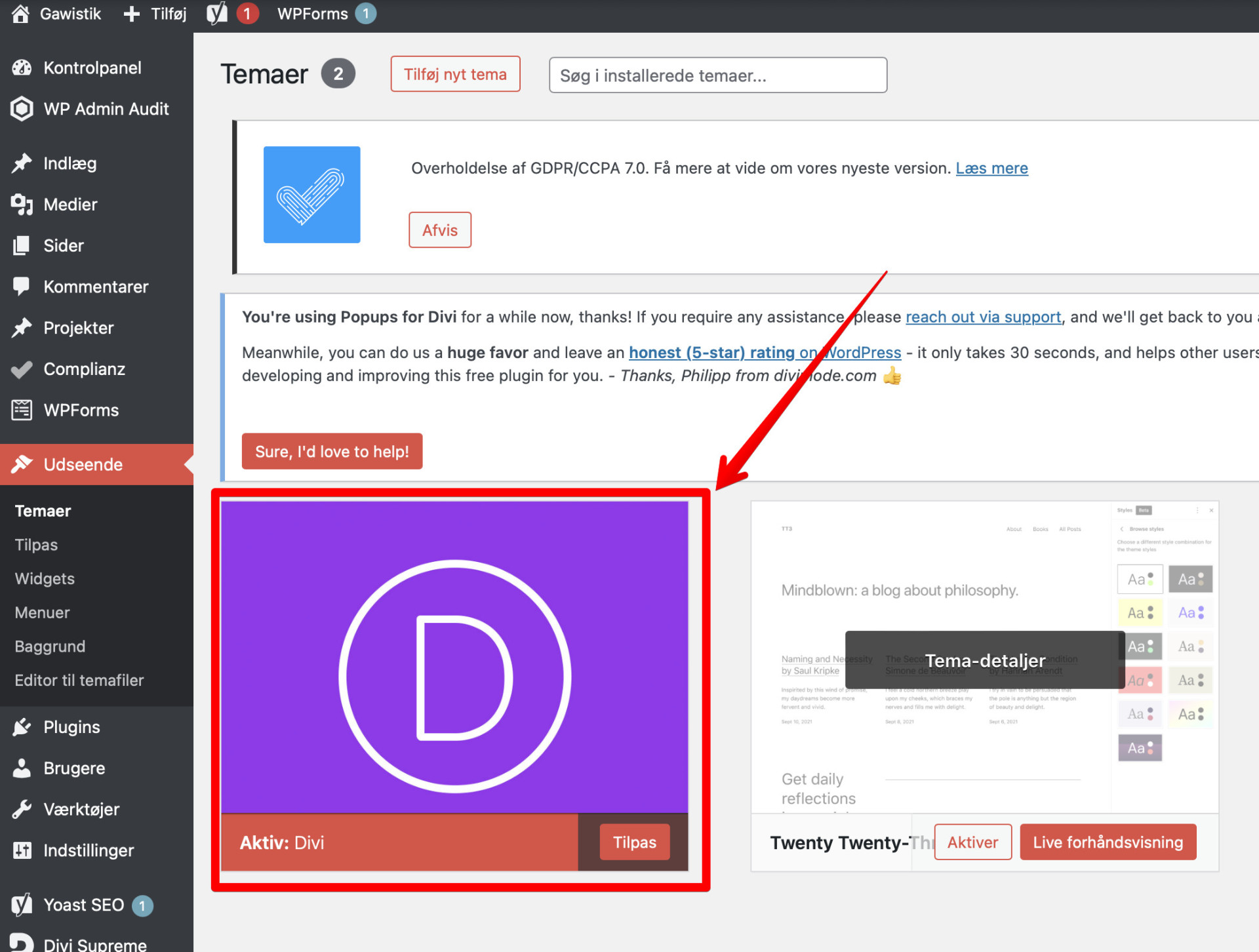
Task: Click the Værktøjer wrench icon
Action: 22,809
